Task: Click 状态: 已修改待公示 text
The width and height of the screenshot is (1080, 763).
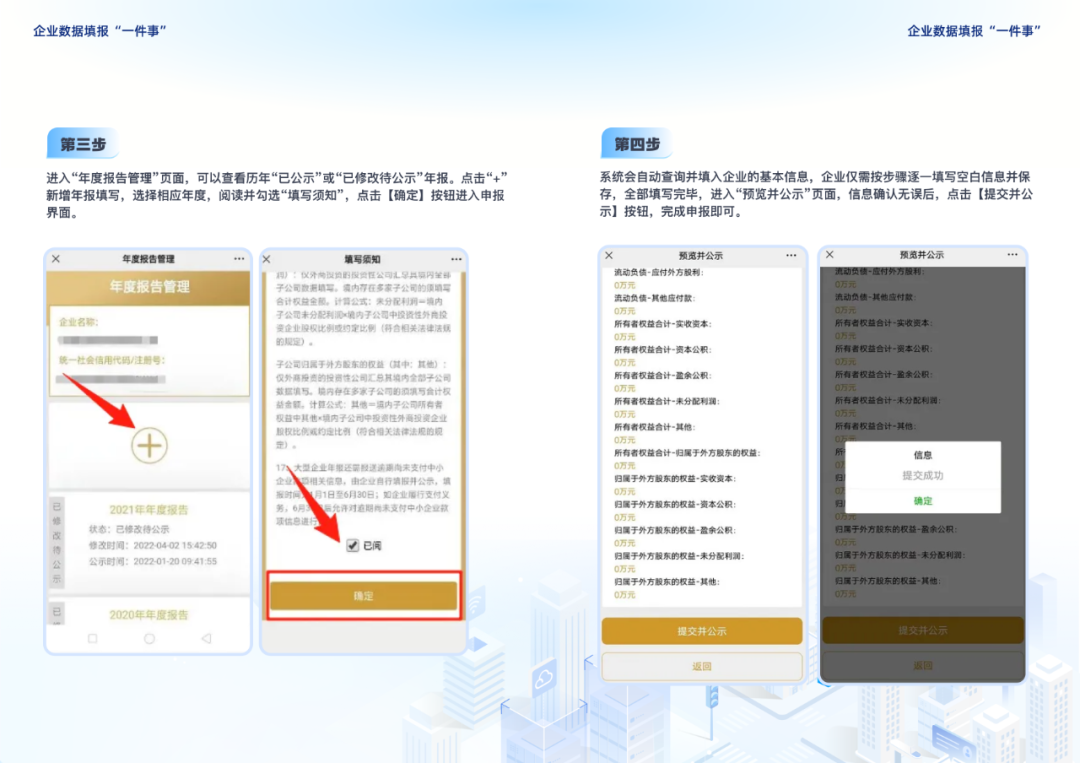Action: click(x=129, y=529)
